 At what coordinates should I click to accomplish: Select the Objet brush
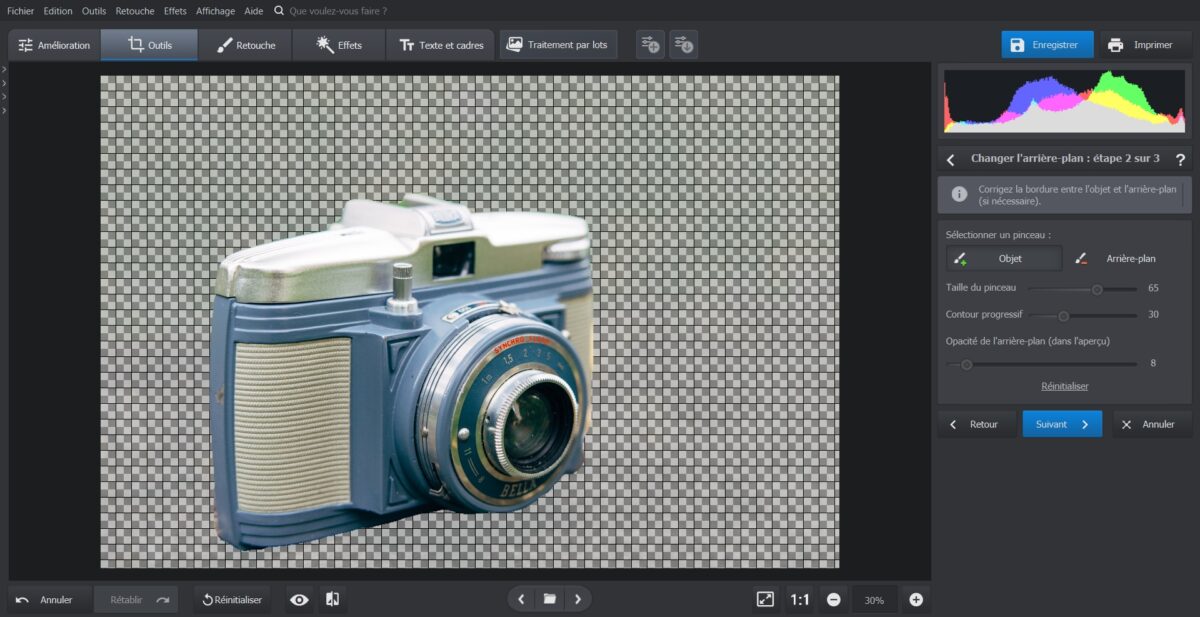pyautogui.click(x=1004, y=259)
